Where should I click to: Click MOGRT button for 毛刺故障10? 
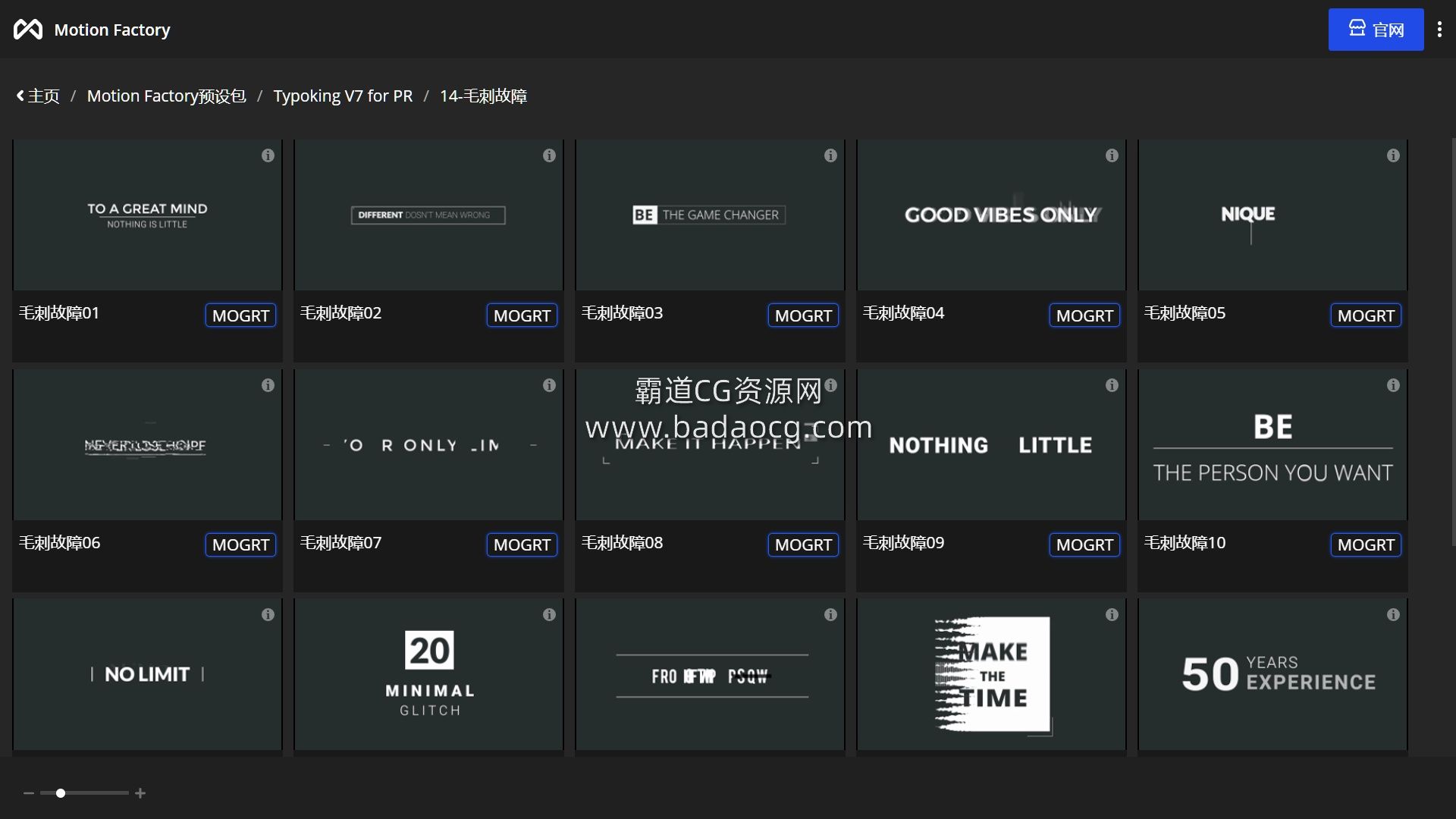[1366, 544]
